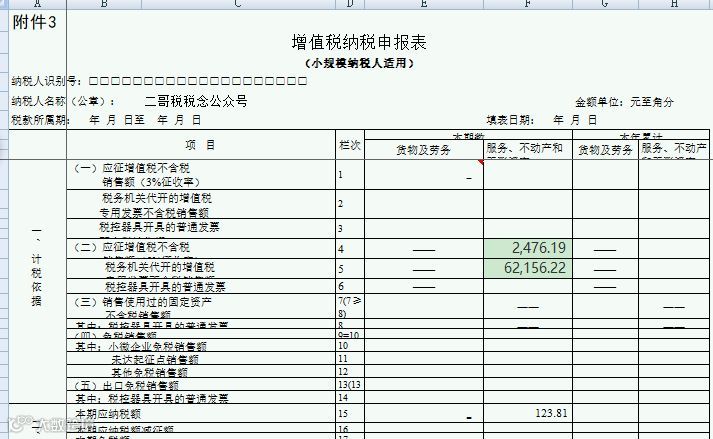Select 税务机关代开的增值税 cell in row 2

(201, 204)
